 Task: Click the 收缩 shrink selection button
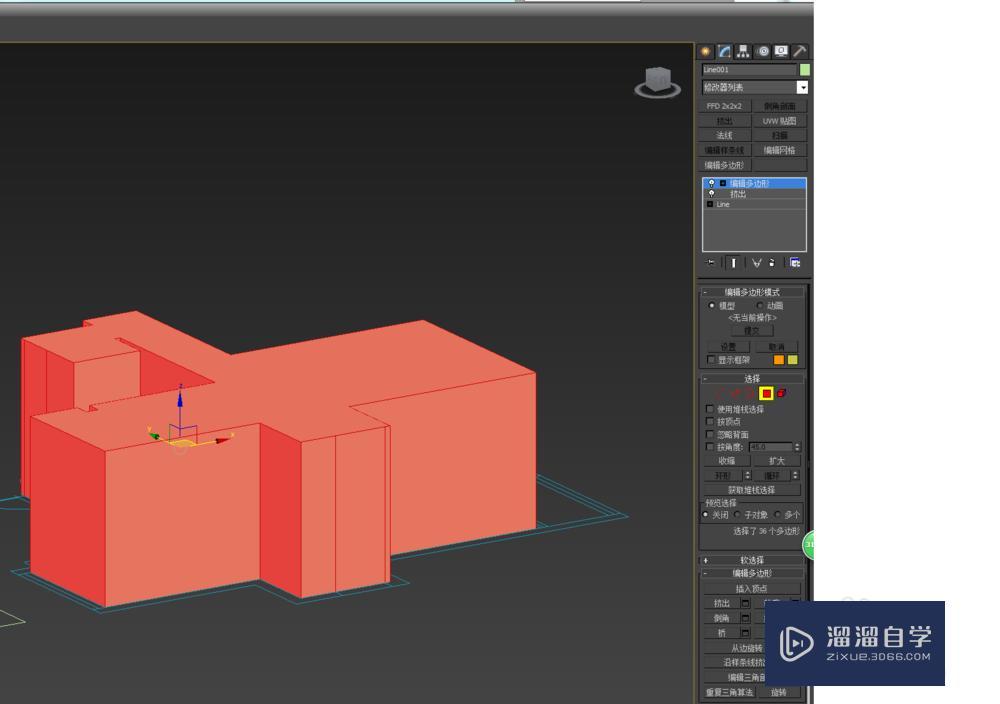[726, 460]
